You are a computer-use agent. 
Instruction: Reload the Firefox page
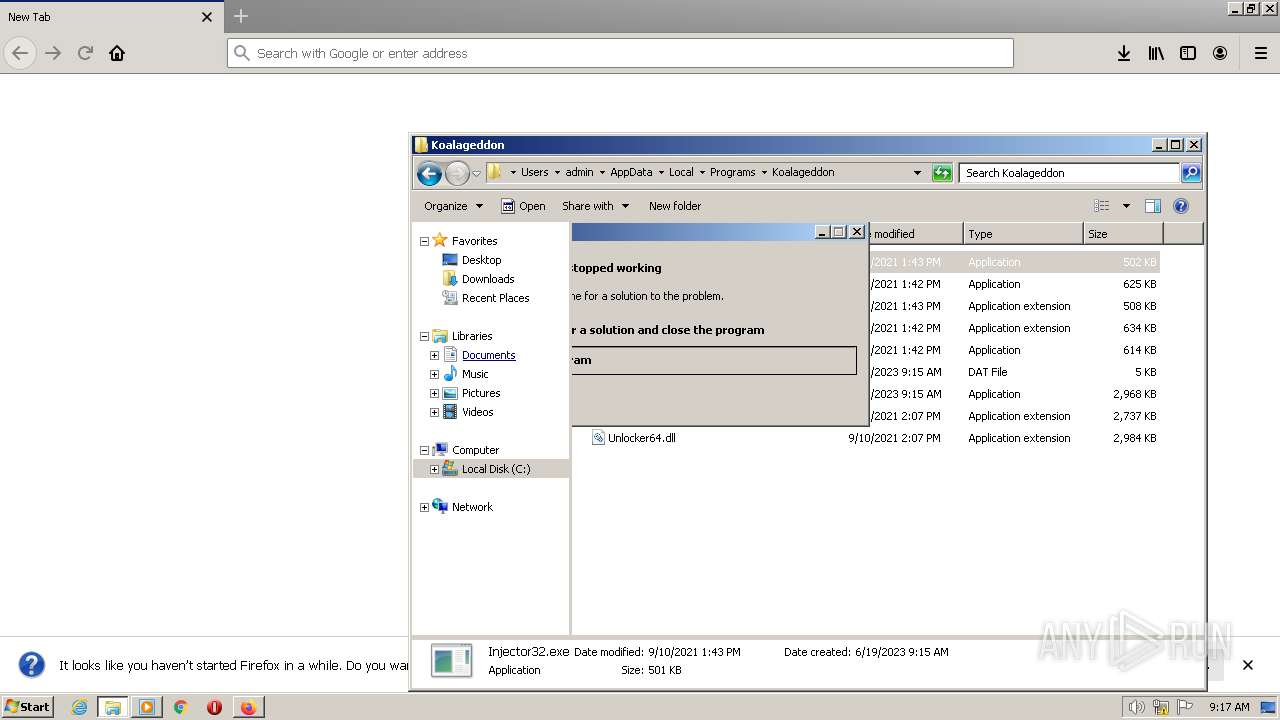click(85, 53)
